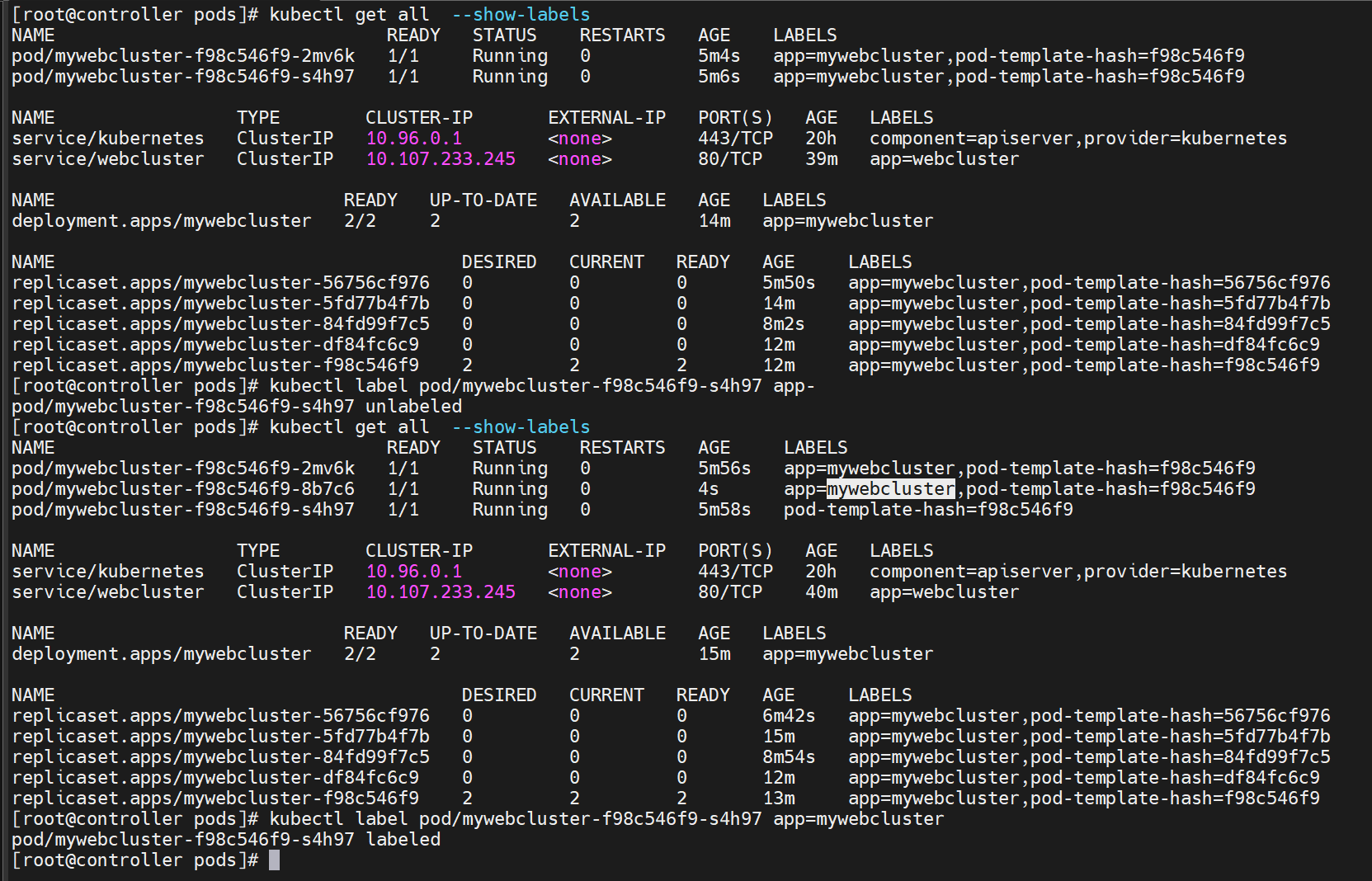Click replicaset f98c546f9 age 13m
The height and width of the screenshot is (881, 1372).
pyautogui.click(x=779, y=799)
